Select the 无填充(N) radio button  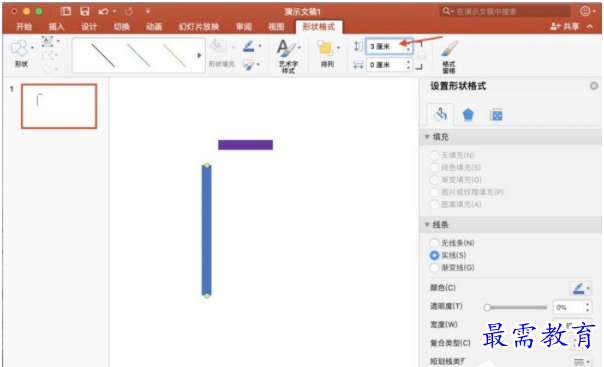(x=434, y=155)
